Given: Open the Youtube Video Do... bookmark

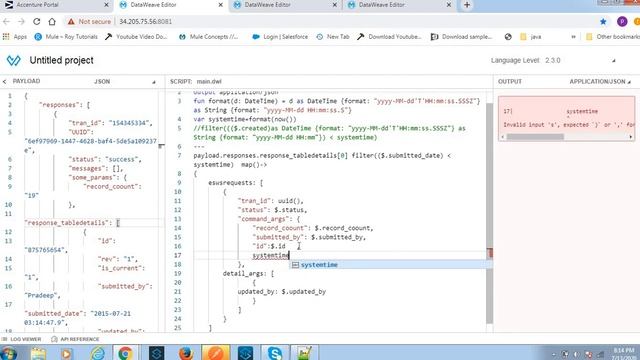Looking at the screenshot, I should 136,37.
